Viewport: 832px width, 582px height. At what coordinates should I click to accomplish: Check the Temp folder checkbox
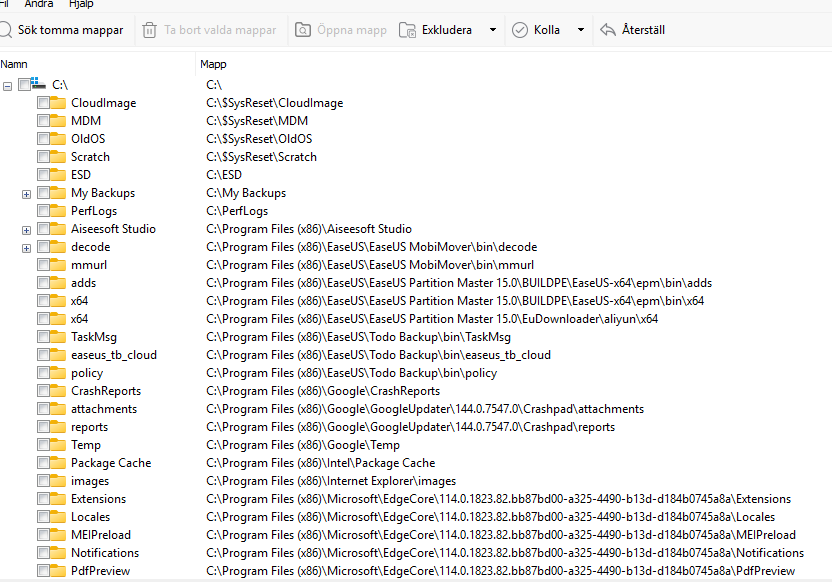(x=44, y=445)
